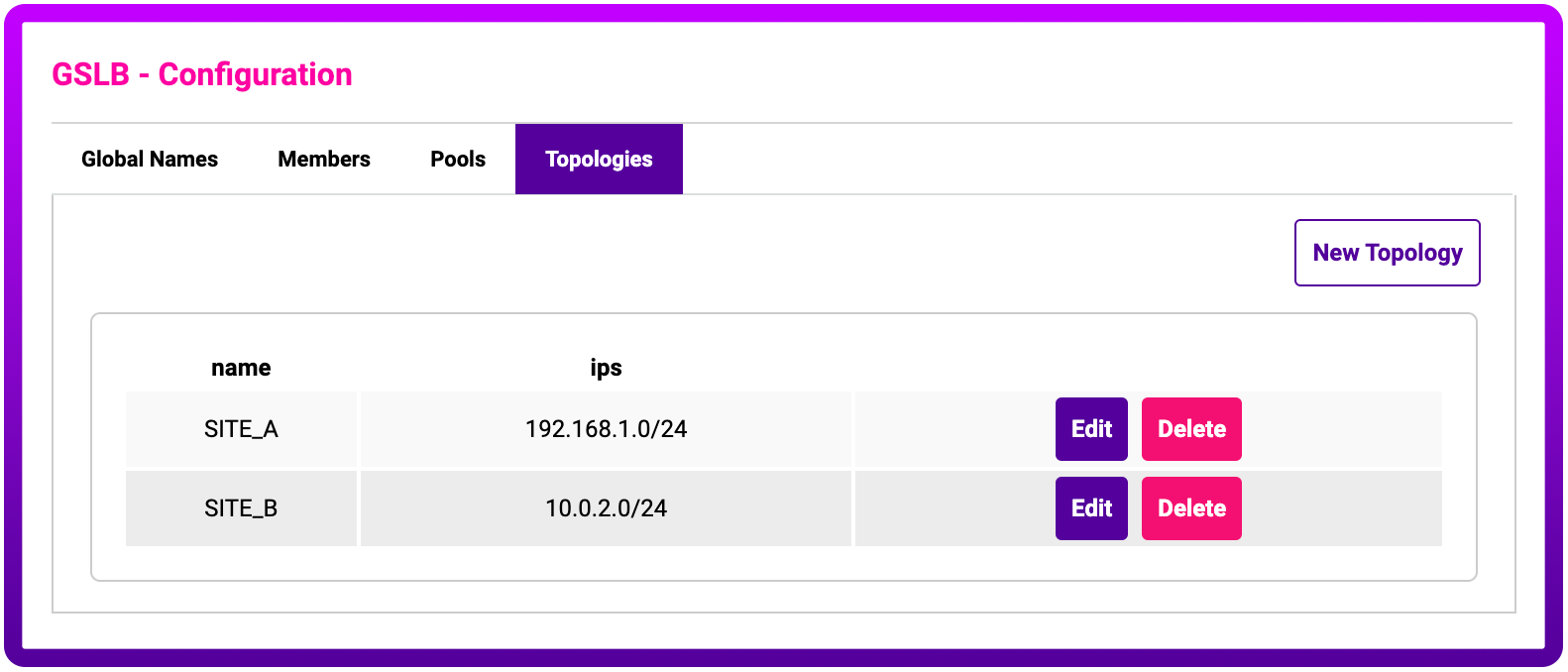The image size is (1568, 672).
Task: Delete the SITE_B topology
Action: tap(1191, 508)
